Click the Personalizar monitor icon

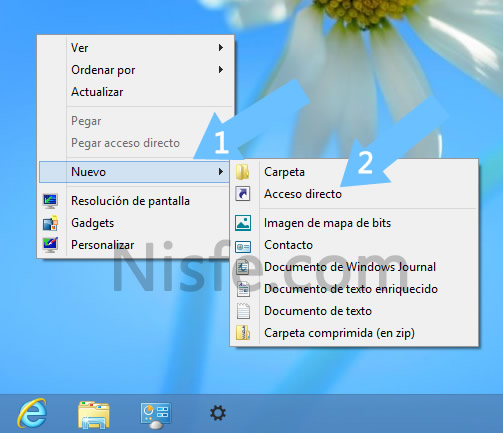click(50, 245)
